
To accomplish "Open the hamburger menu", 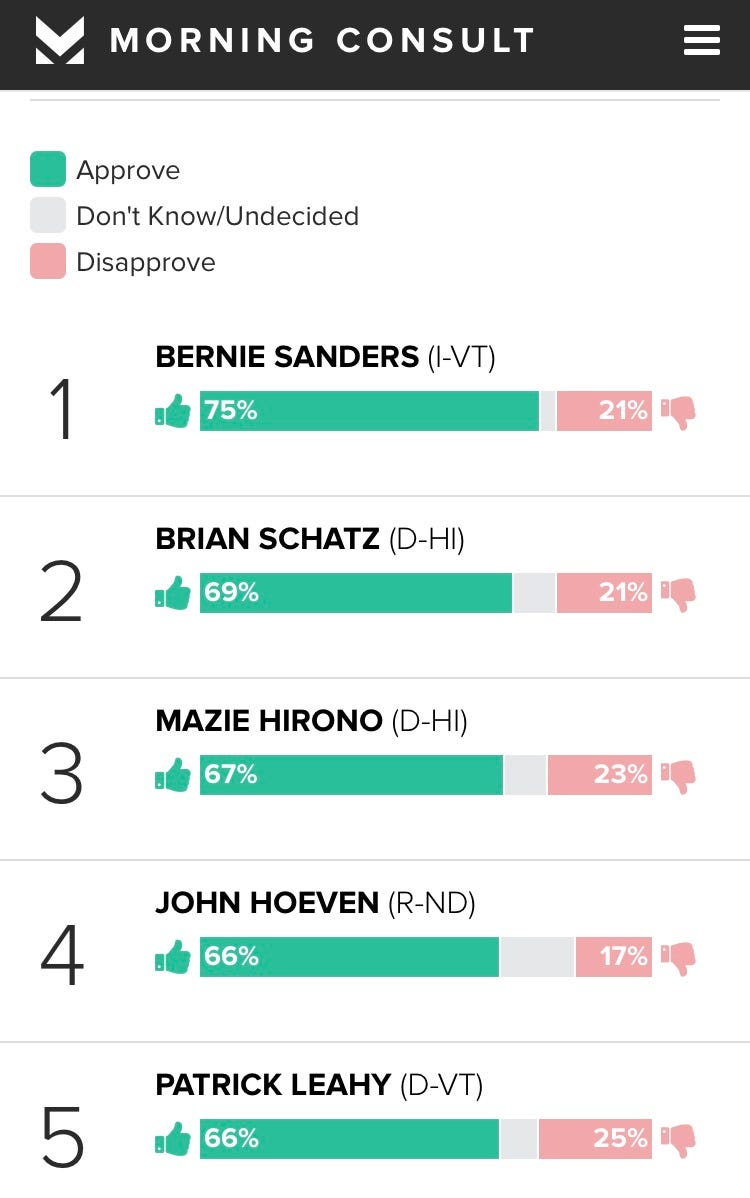I will tap(701, 40).
